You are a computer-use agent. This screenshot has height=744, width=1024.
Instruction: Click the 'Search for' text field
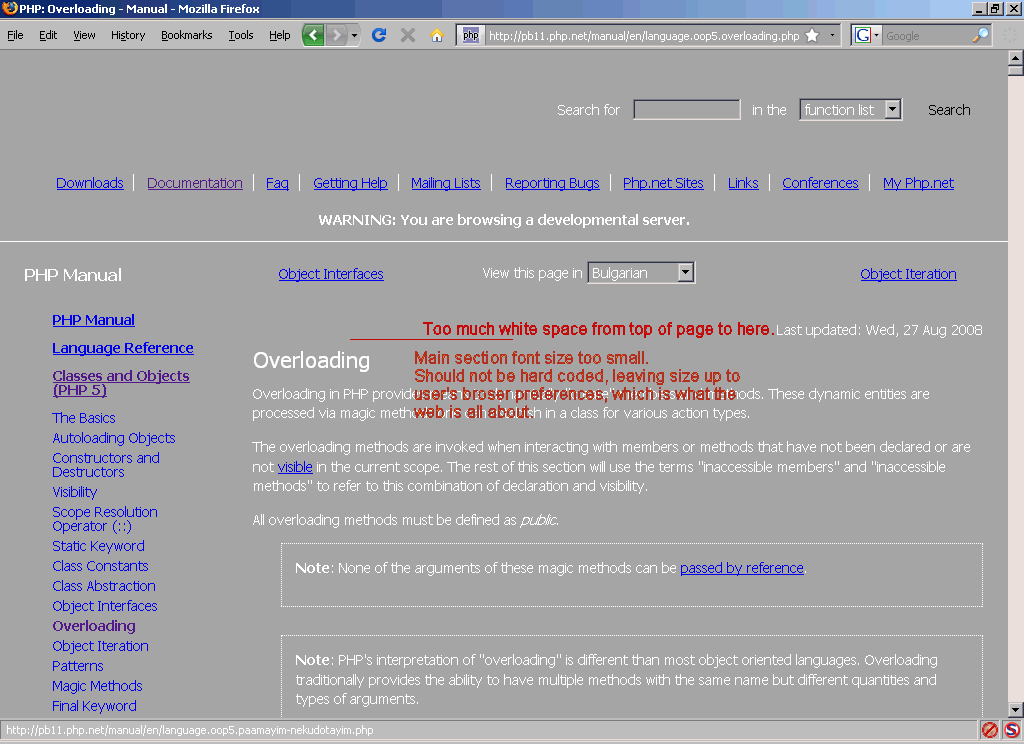pos(686,110)
